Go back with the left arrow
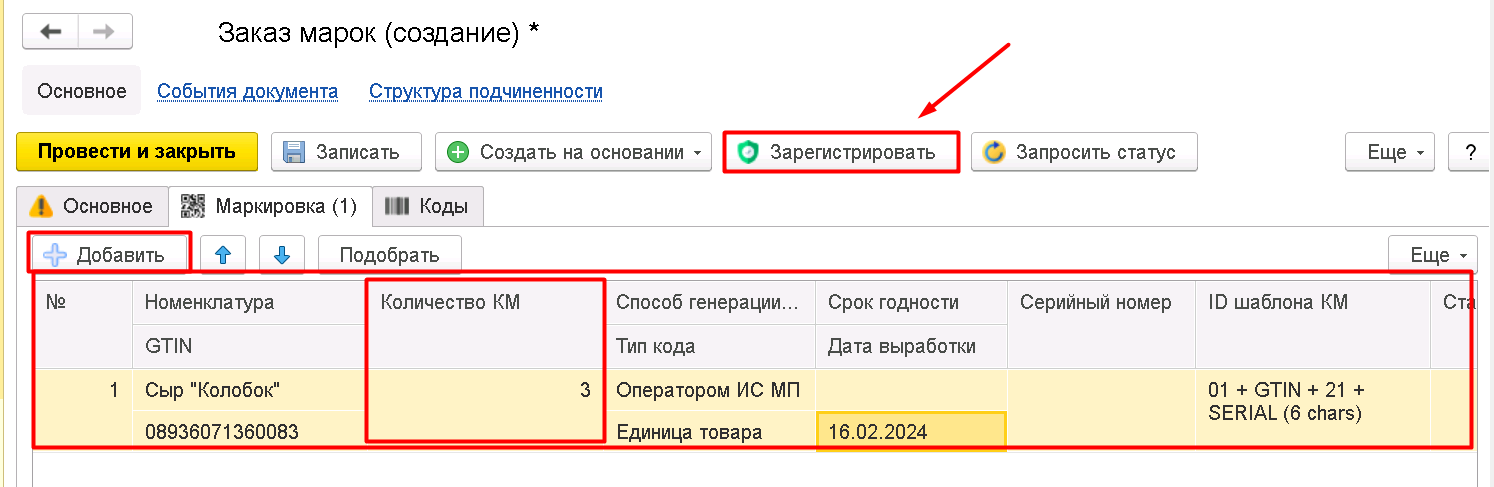Viewport: 1494px width, 487px height. [x=50, y=32]
